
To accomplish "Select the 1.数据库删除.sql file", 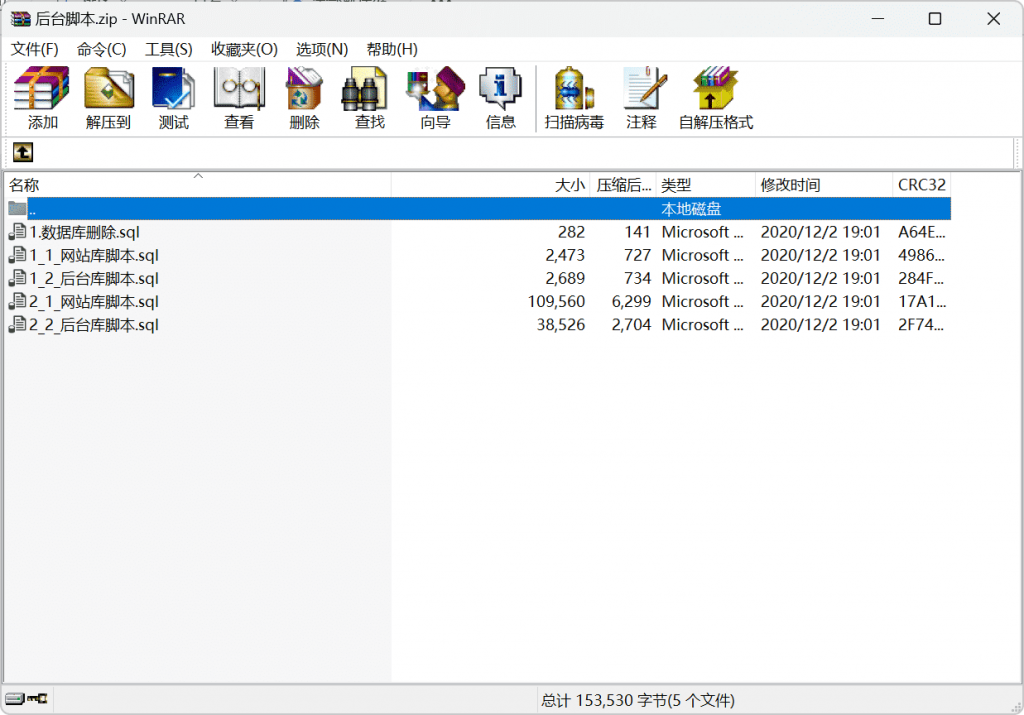I will pos(84,232).
